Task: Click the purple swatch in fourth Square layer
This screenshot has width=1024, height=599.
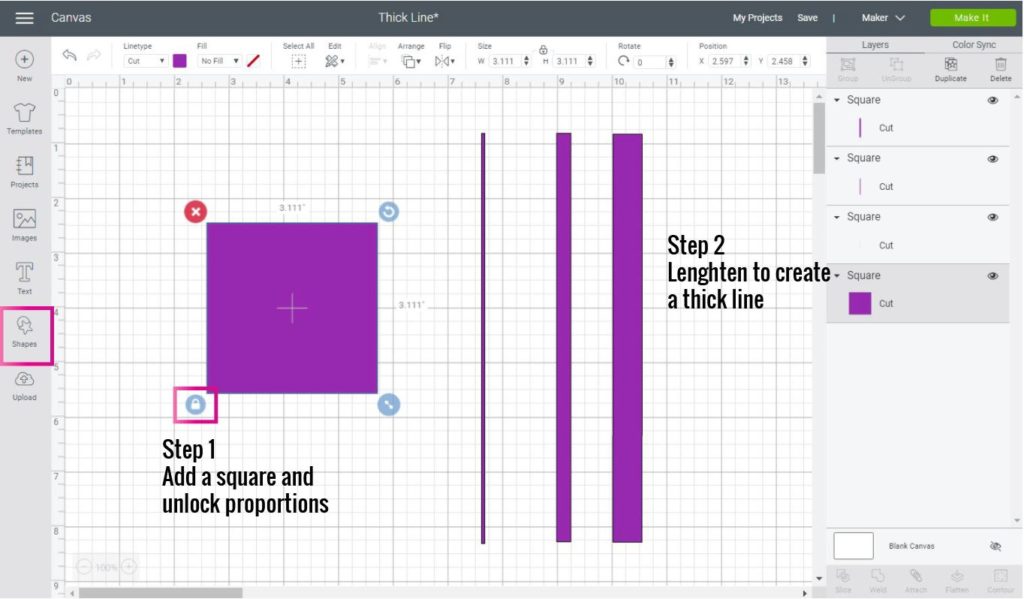Action: pos(859,304)
